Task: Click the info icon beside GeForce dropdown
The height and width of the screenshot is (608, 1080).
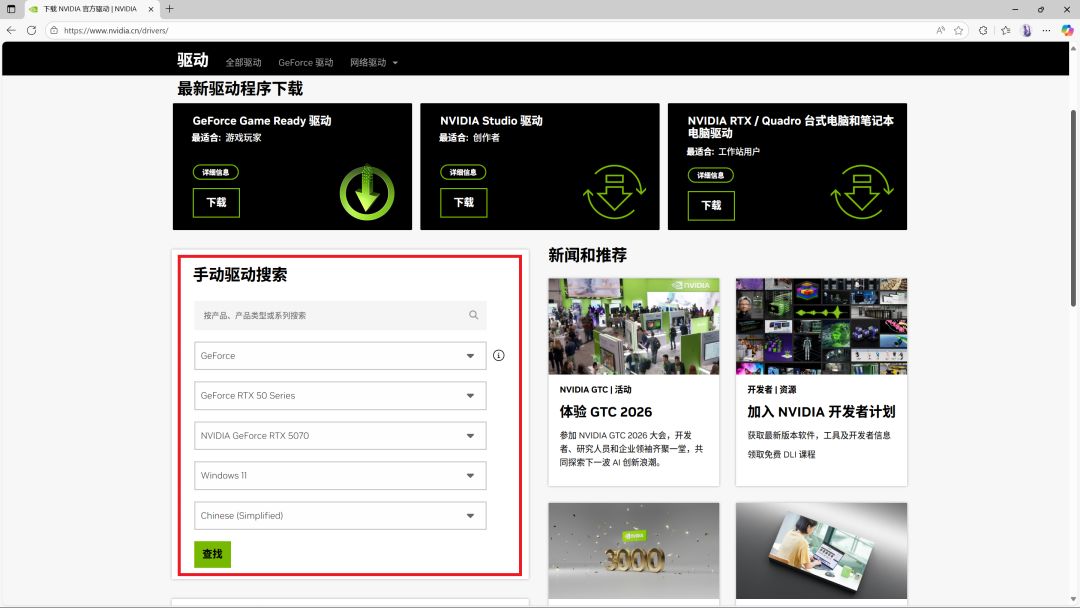Action: click(x=499, y=355)
